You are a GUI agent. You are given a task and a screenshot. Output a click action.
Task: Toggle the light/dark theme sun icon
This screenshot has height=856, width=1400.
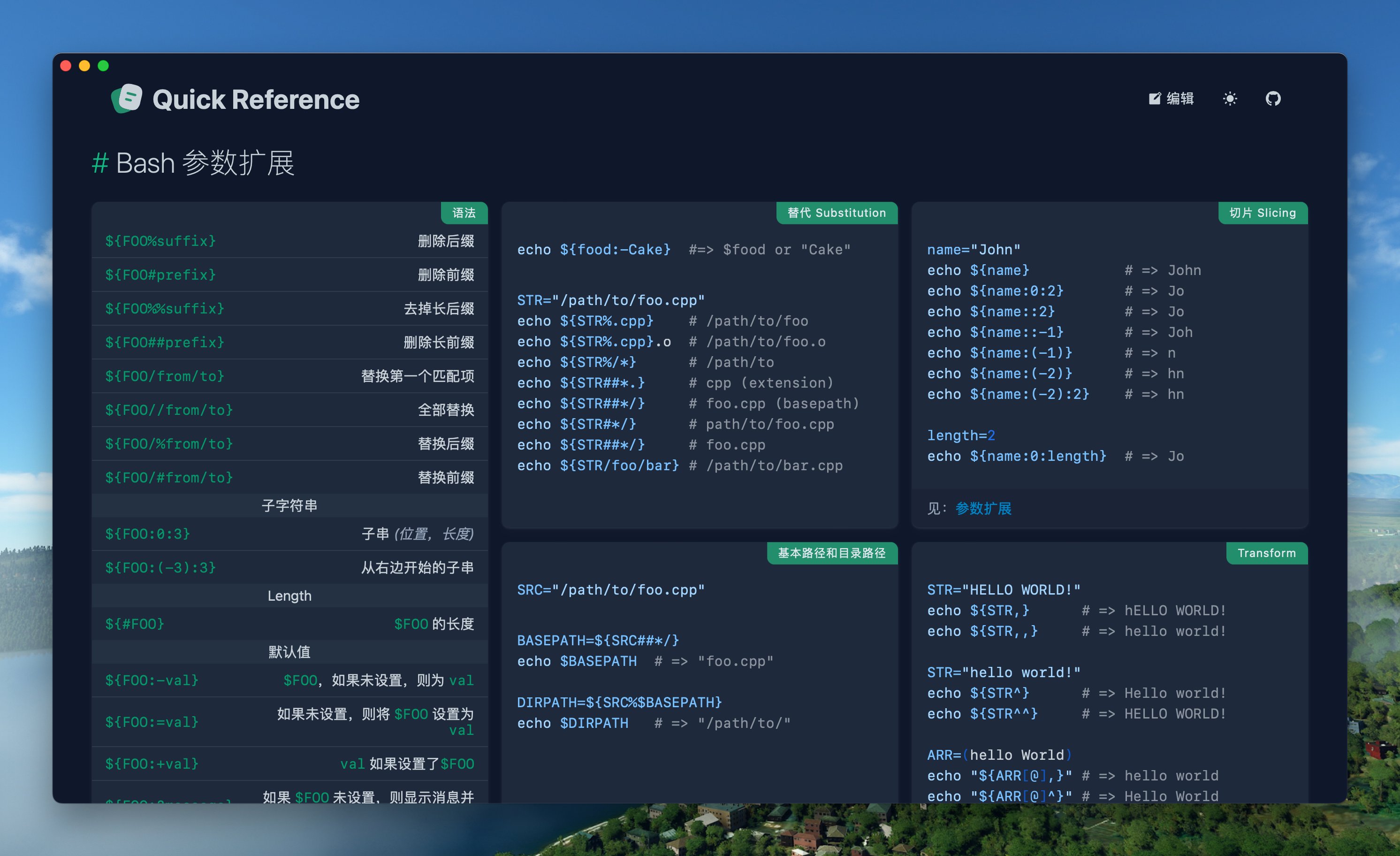click(1230, 99)
